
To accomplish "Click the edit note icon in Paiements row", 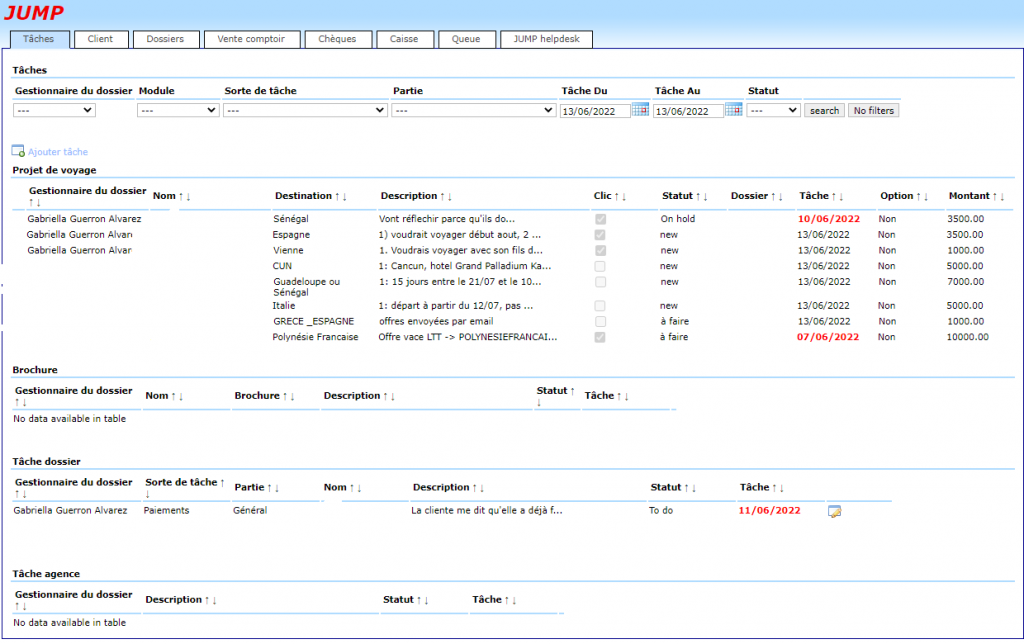I will coord(834,511).
